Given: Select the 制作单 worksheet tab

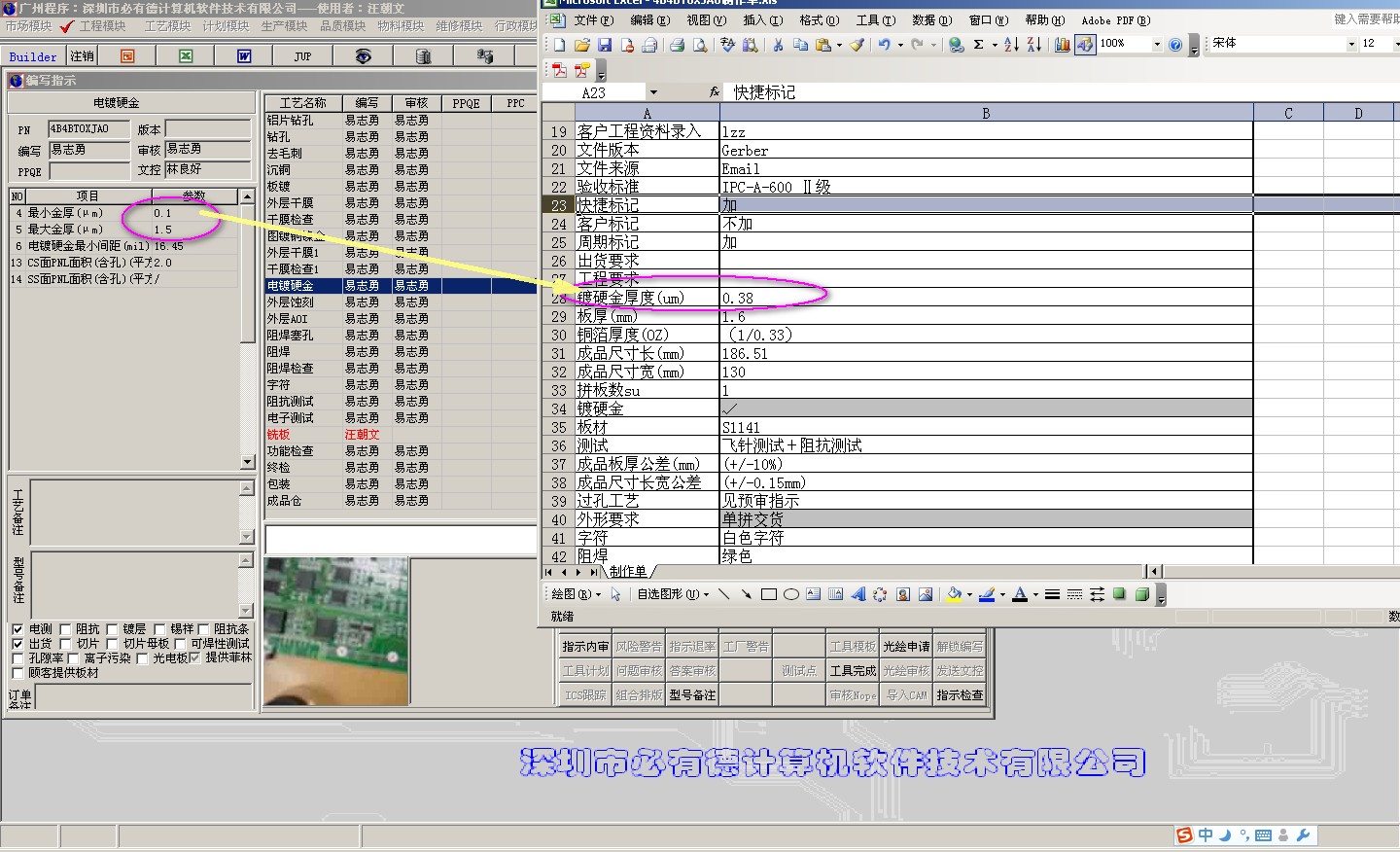Looking at the screenshot, I should coord(628,571).
